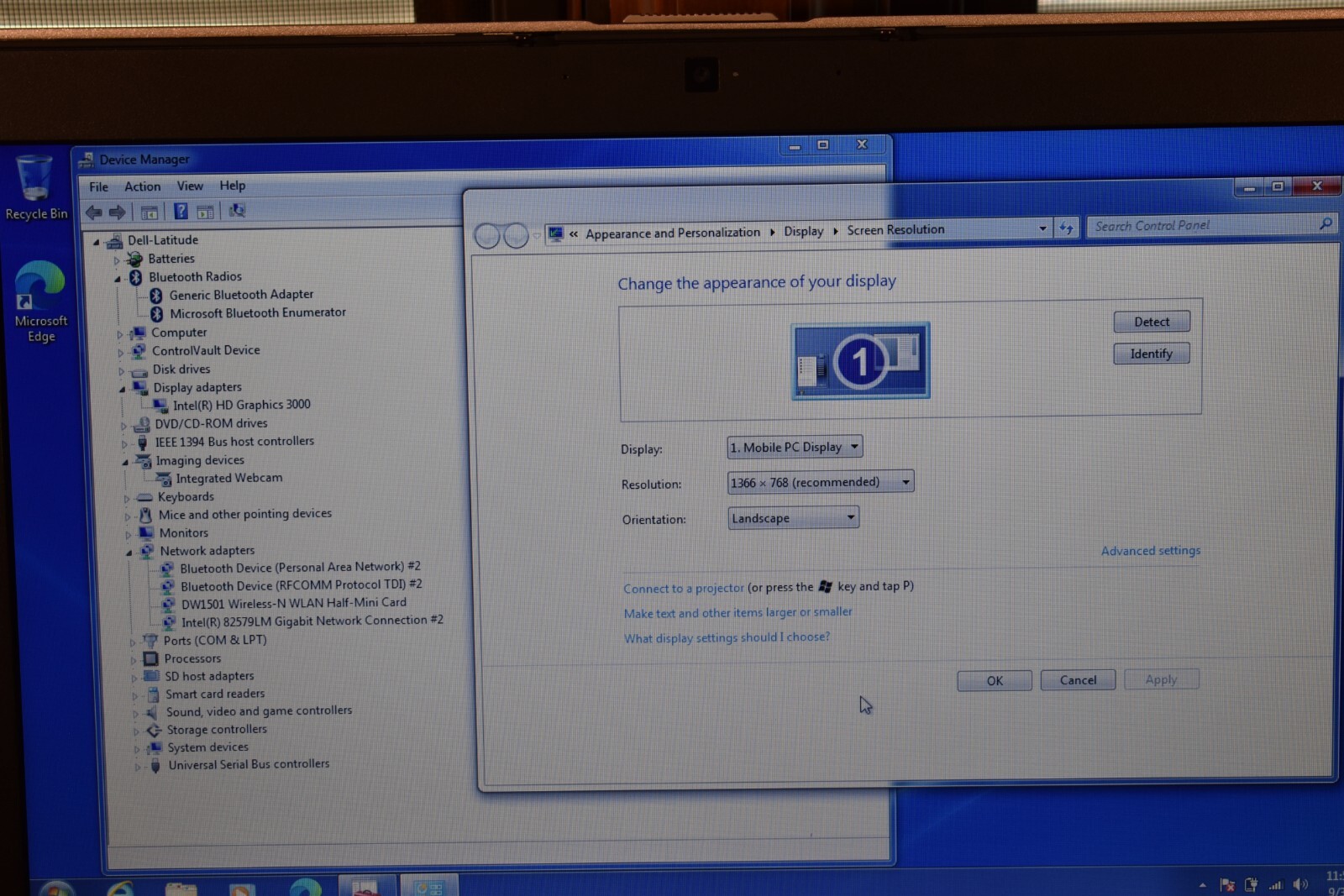This screenshot has width=1344, height=896.
Task: Open address bar history dropdown arrow
Action: tap(1042, 228)
